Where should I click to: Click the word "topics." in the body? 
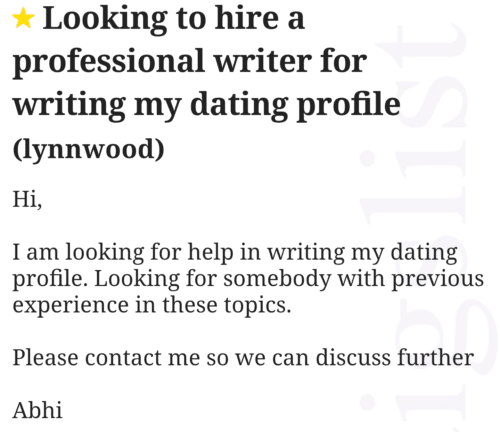pos(258,307)
